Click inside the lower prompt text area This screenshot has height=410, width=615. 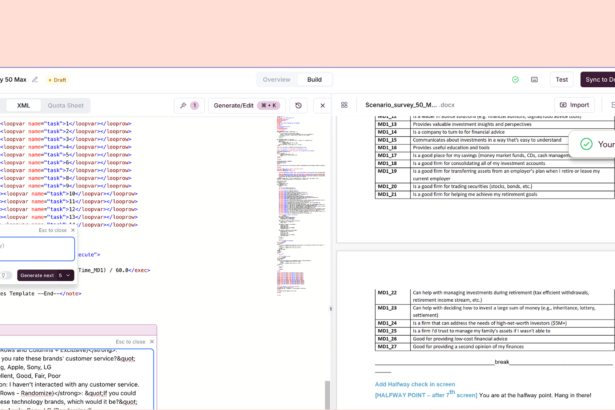point(76,379)
